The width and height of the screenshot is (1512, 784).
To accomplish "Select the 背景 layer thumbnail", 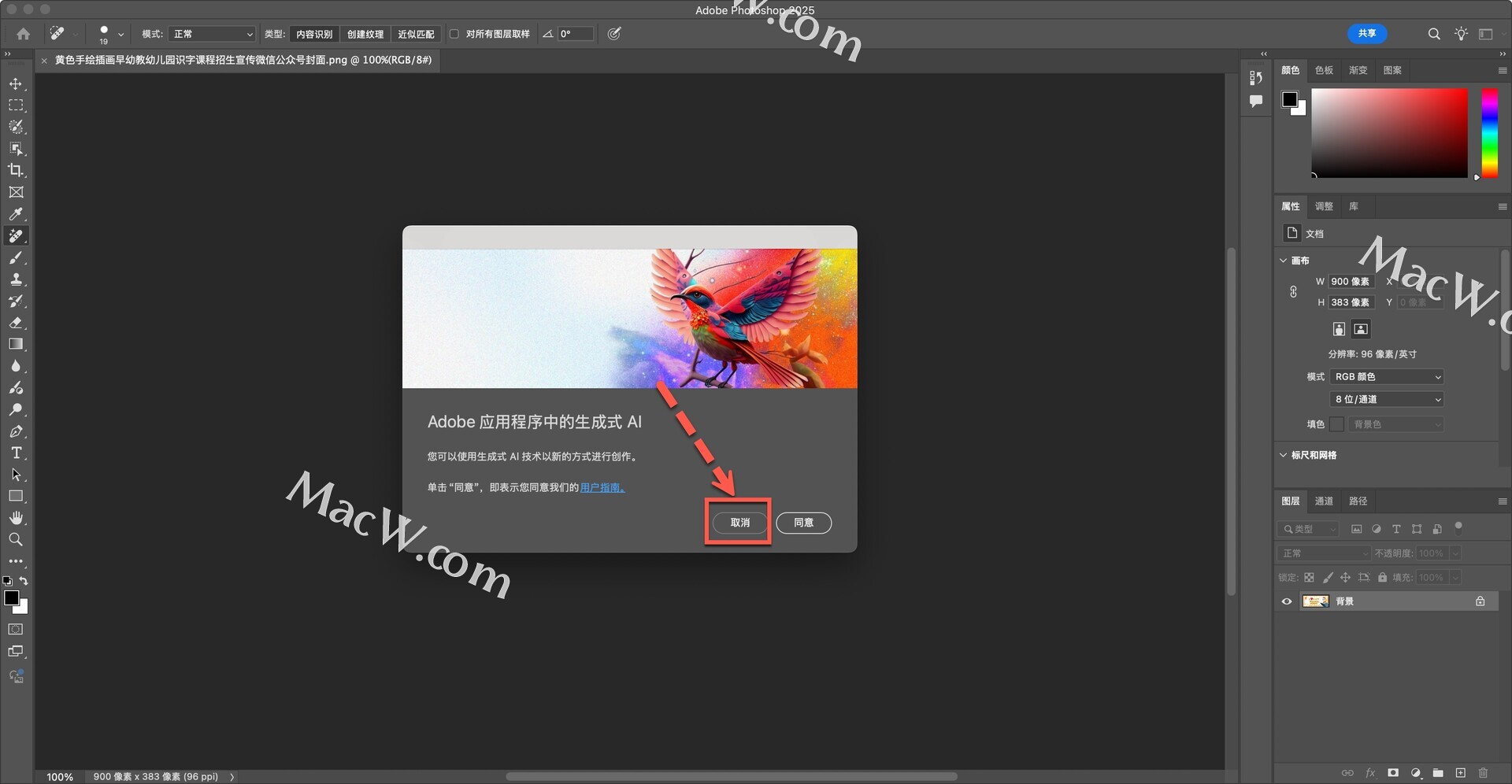I will pos(1316,601).
